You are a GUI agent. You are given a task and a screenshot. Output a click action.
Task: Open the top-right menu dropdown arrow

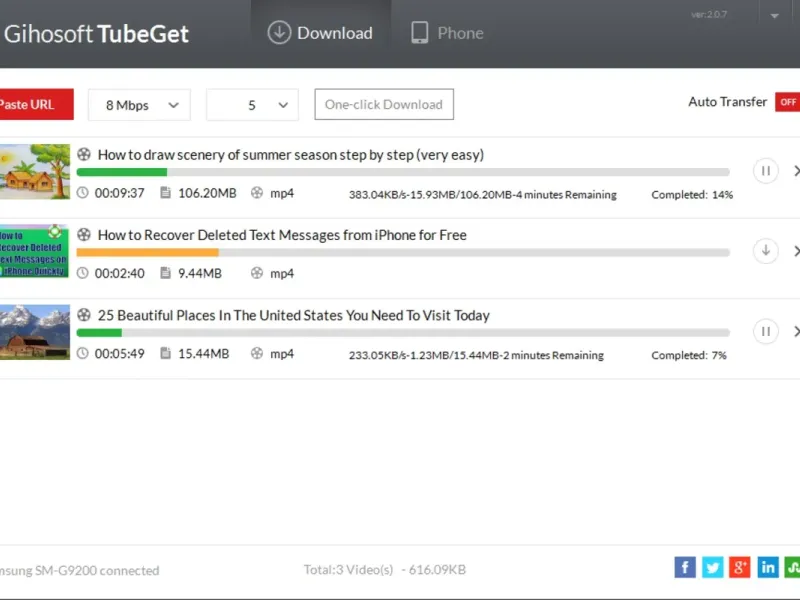pyautogui.click(x=773, y=17)
